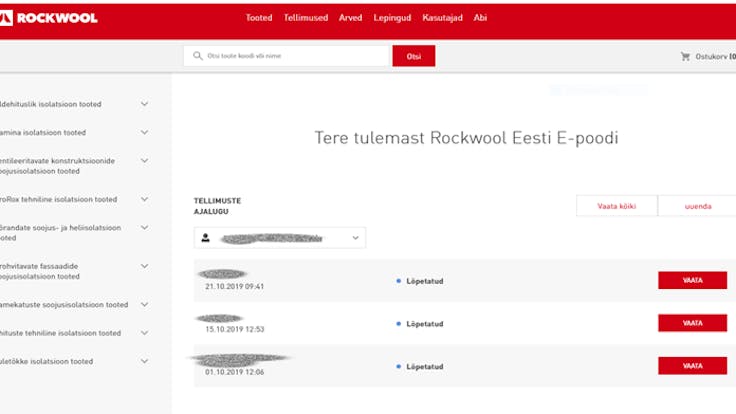Click Lõpetatud status of 15.10.2019 order

(424, 324)
